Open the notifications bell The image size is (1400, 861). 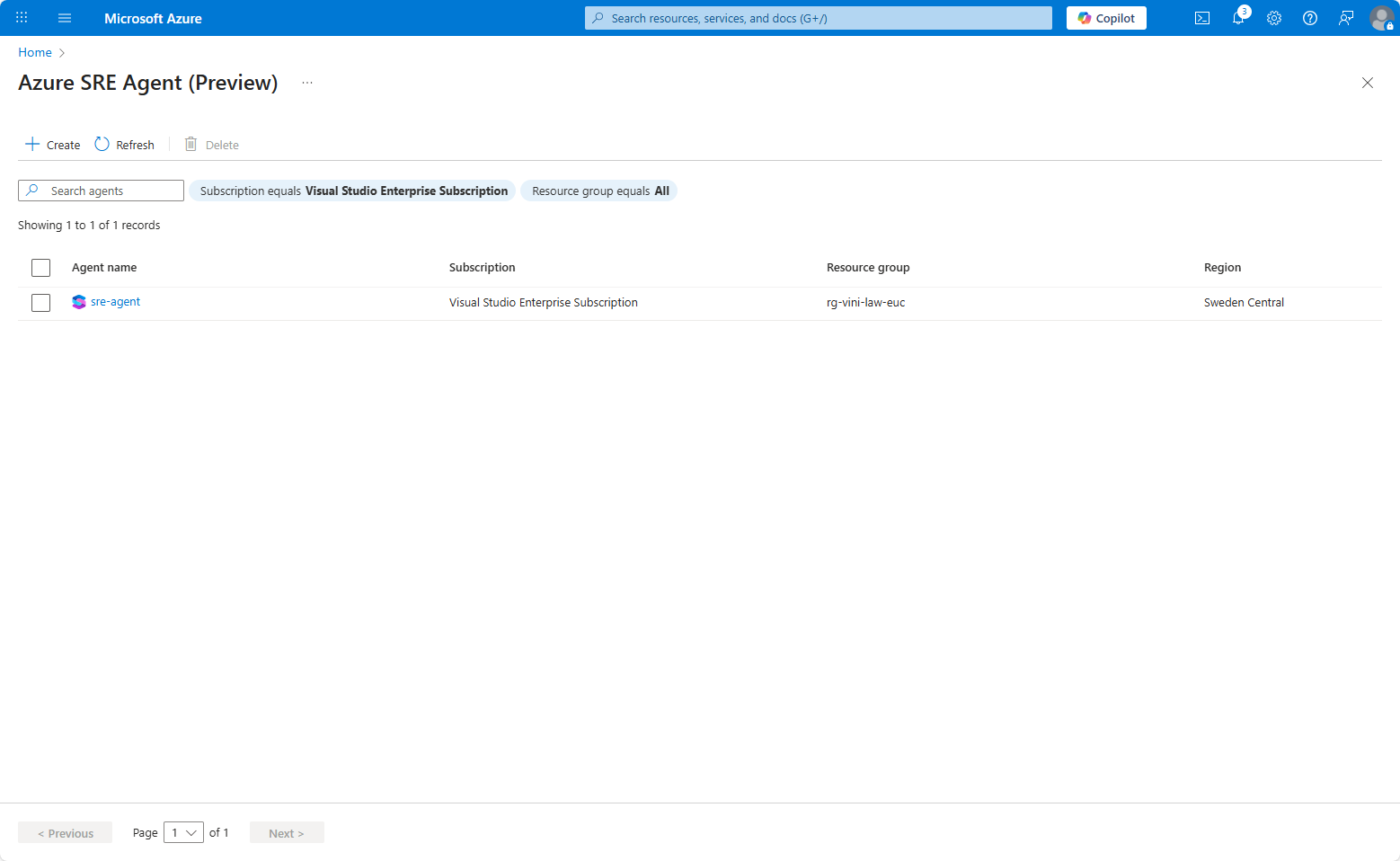(1238, 18)
